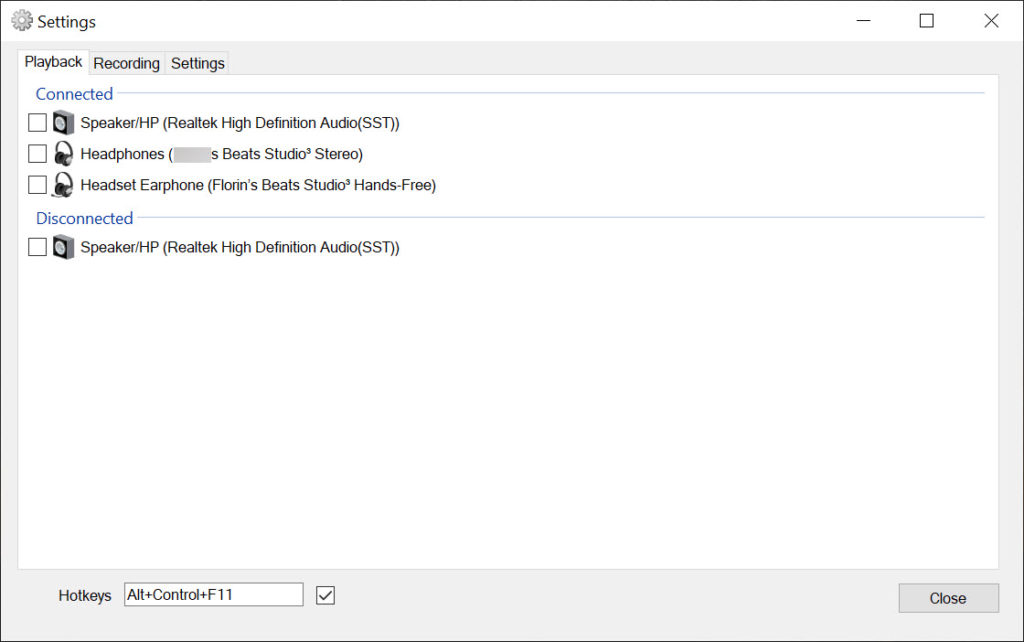
Task: Click the Hotkeys field showing Alt+Control+F11
Action: [x=213, y=595]
